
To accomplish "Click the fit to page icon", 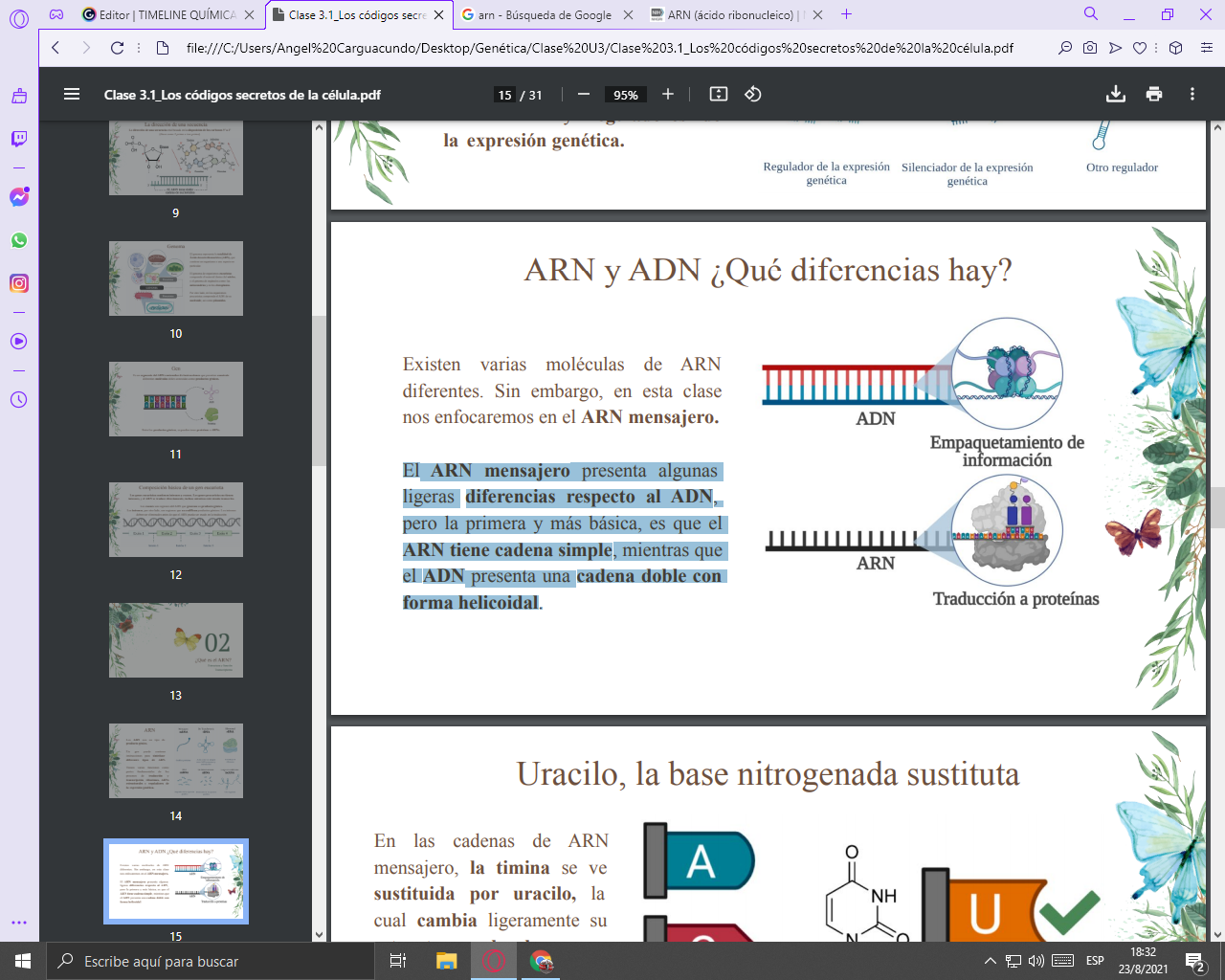I will click(719, 94).
